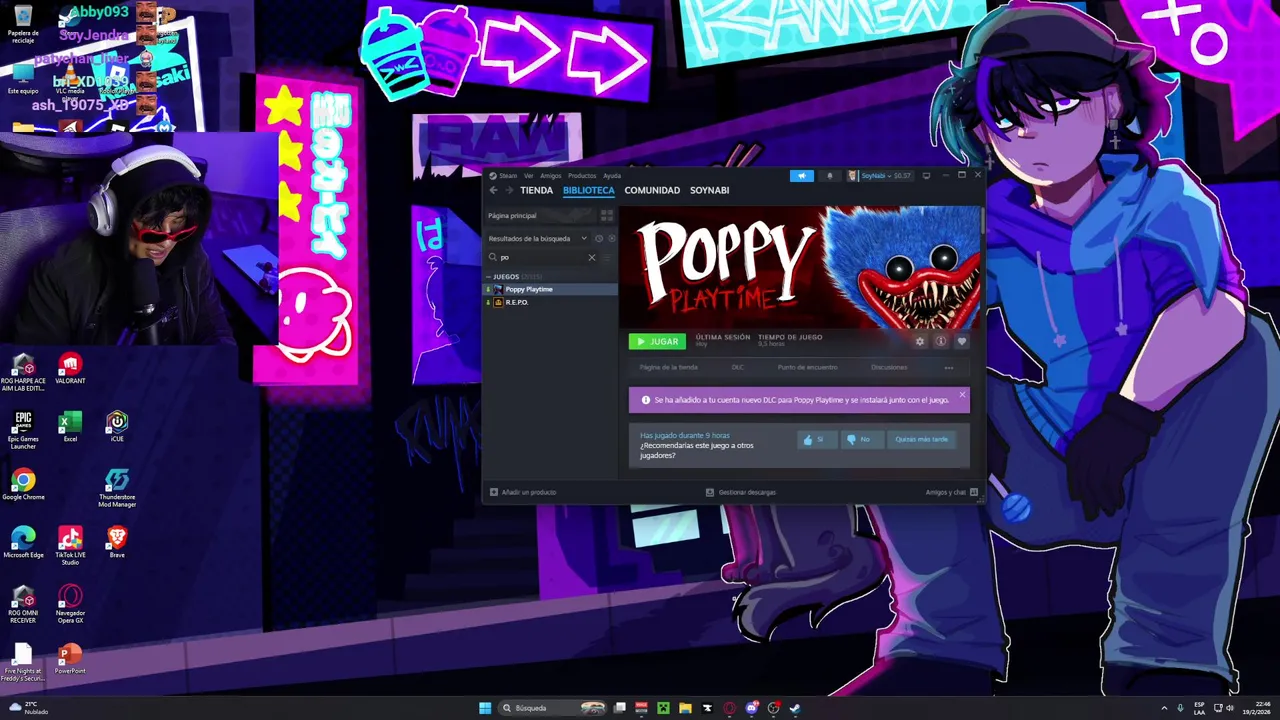Viewport: 1280px width, 720px height.
Task: Open the BIBLIOTECA tab
Action: click(588, 190)
